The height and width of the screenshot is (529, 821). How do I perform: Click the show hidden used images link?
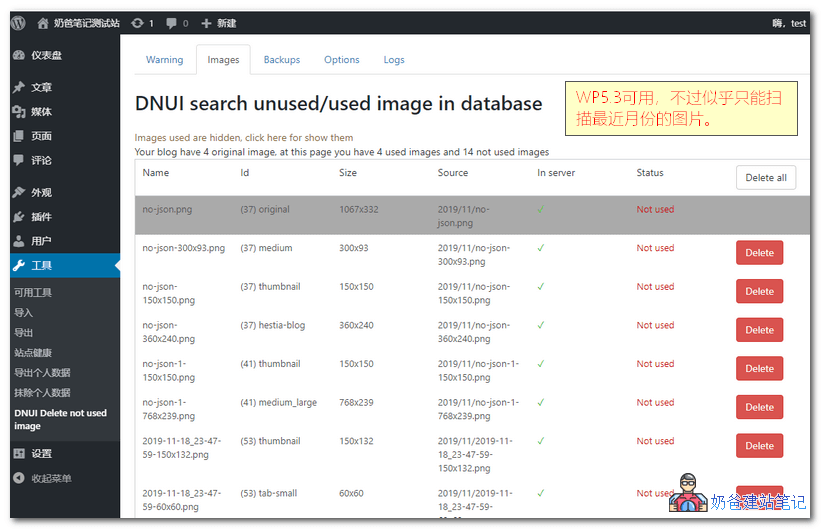pyautogui.click(x=244, y=138)
